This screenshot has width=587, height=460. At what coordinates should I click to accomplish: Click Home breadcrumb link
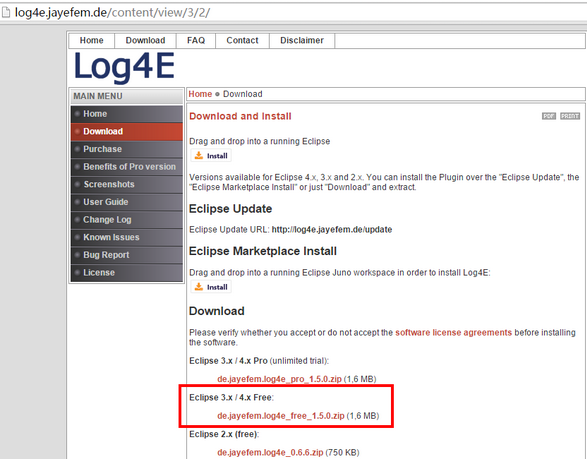[200, 94]
